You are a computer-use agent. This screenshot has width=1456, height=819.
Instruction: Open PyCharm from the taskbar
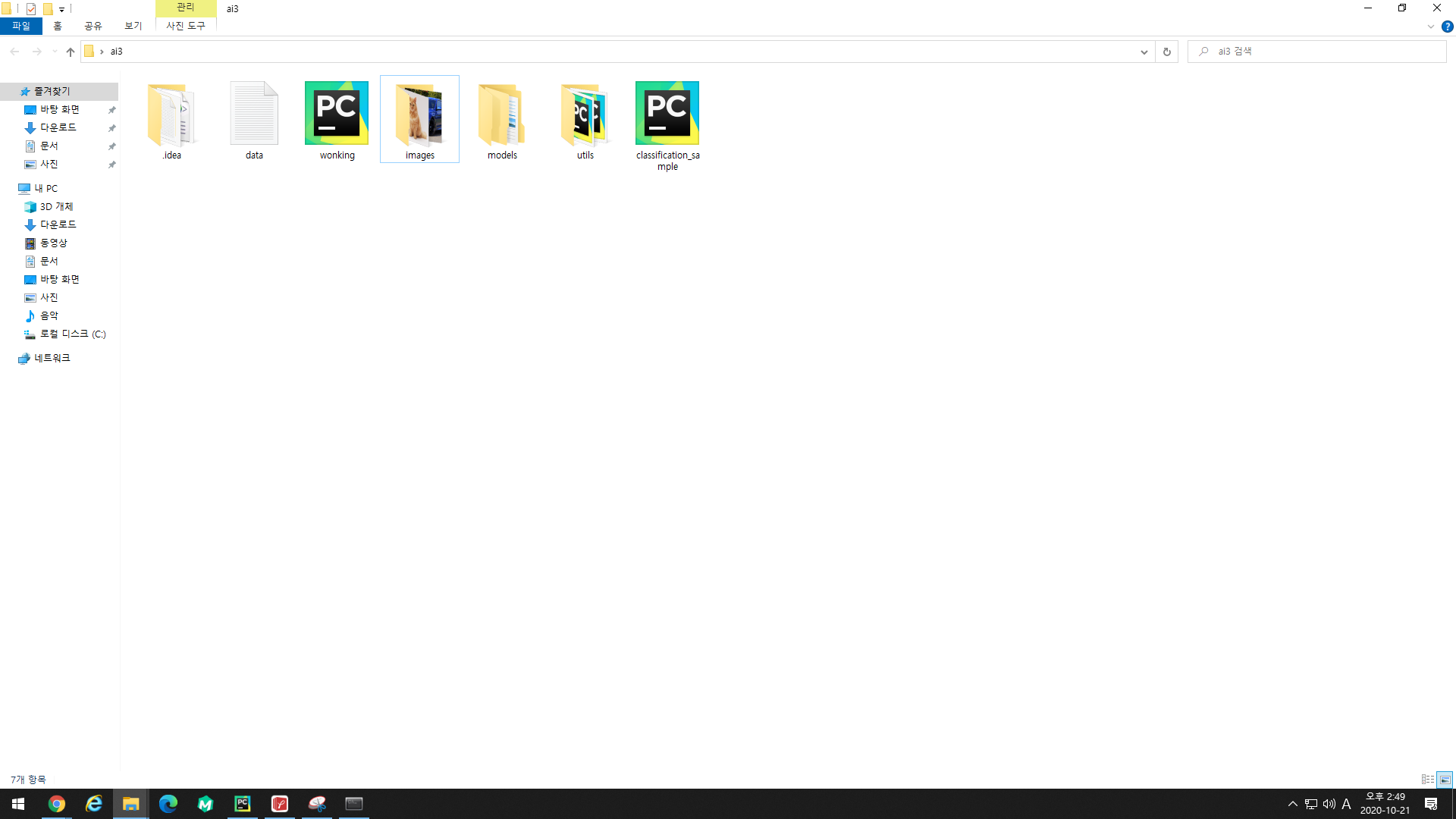tap(243, 804)
